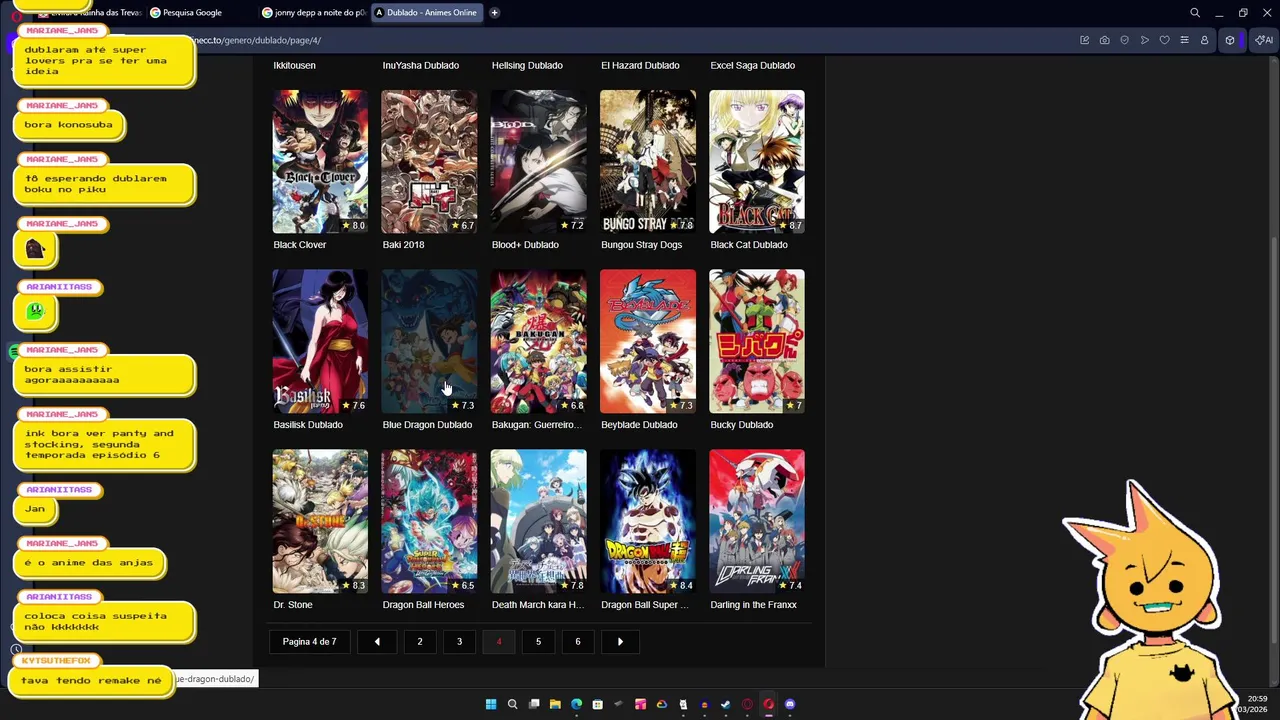Open the profile account icon

[x=1204, y=40]
